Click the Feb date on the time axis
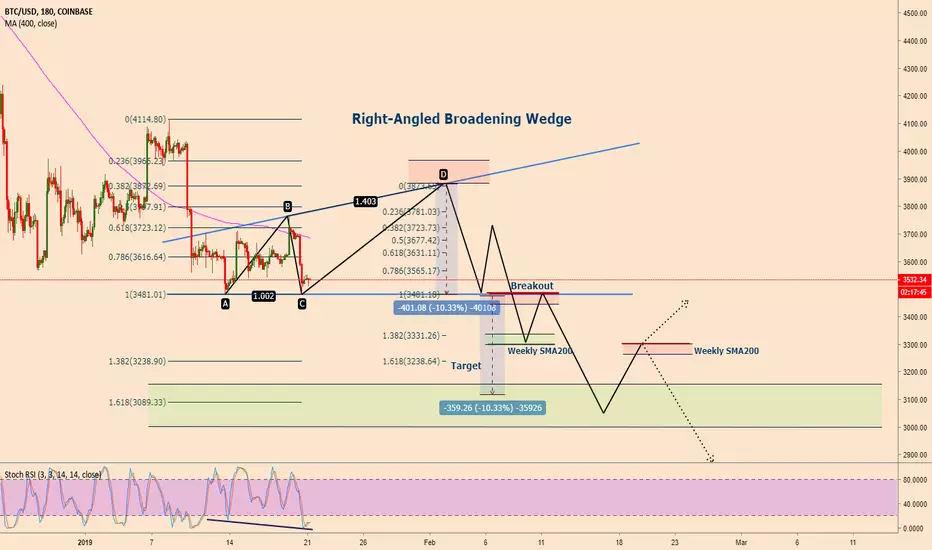932x550 pixels. (430, 542)
